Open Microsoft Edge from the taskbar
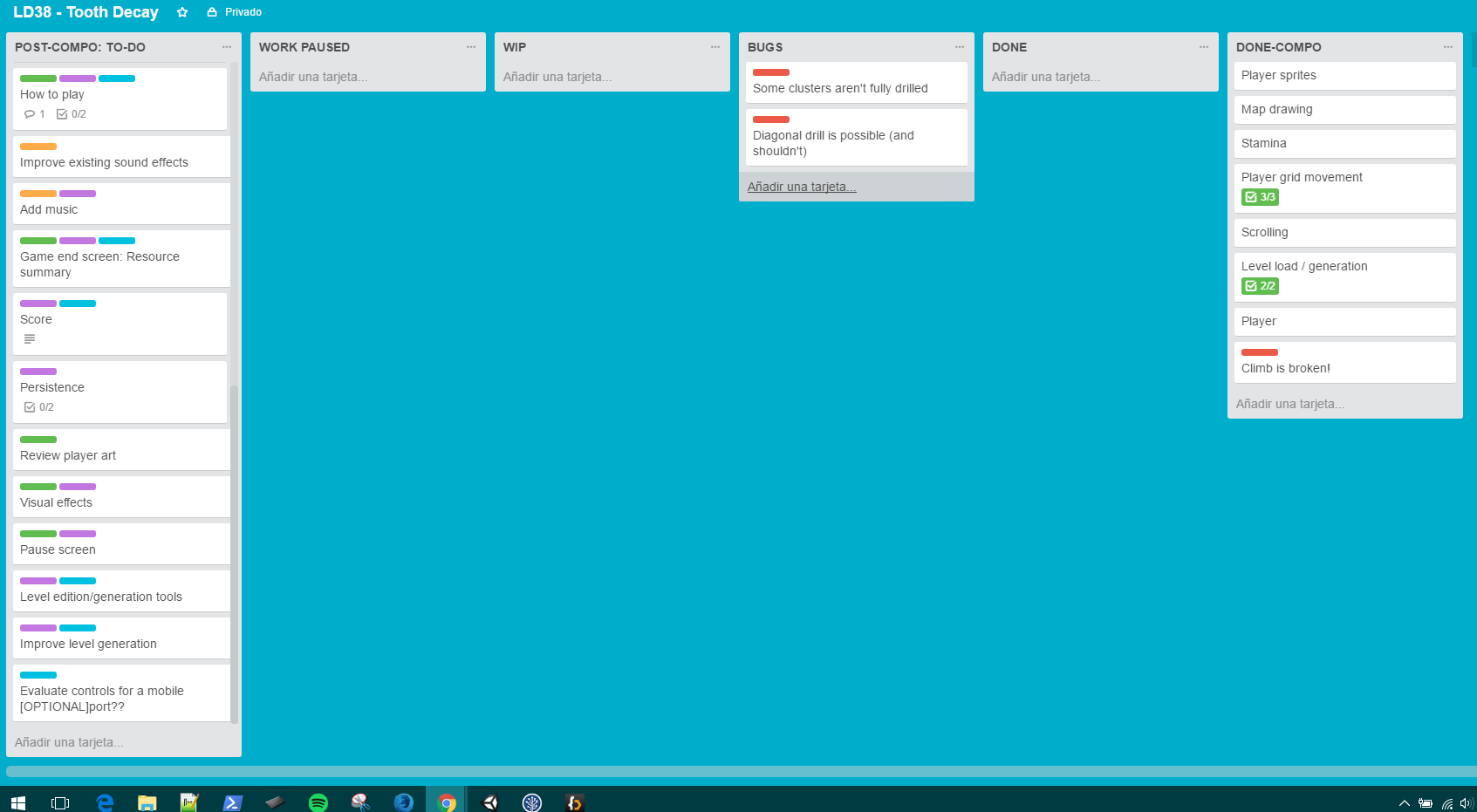Screen dimensions: 1477x812 [105, 802]
